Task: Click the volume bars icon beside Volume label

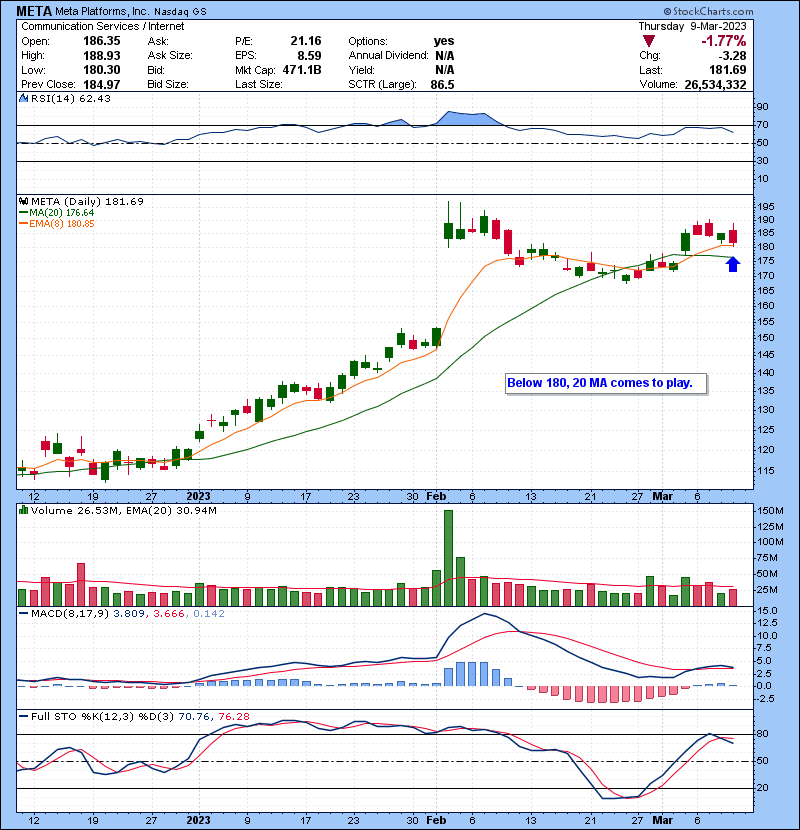Action: pyautogui.click(x=23, y=510)
